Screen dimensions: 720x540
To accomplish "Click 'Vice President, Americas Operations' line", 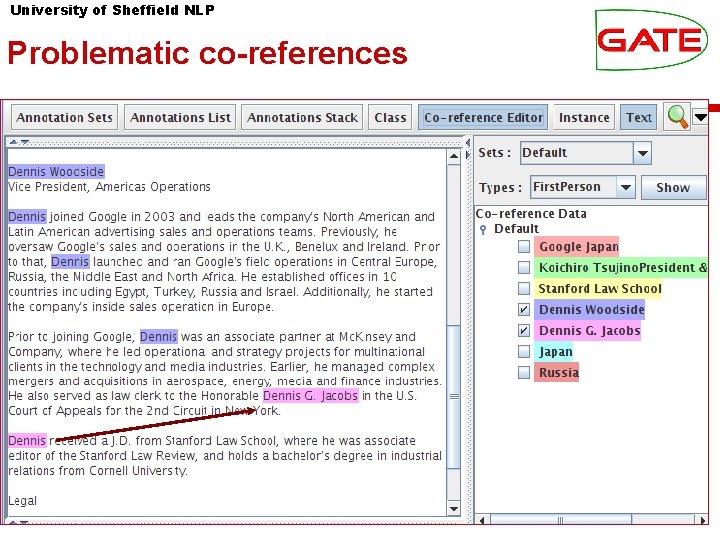I will (x=109, y=187).
